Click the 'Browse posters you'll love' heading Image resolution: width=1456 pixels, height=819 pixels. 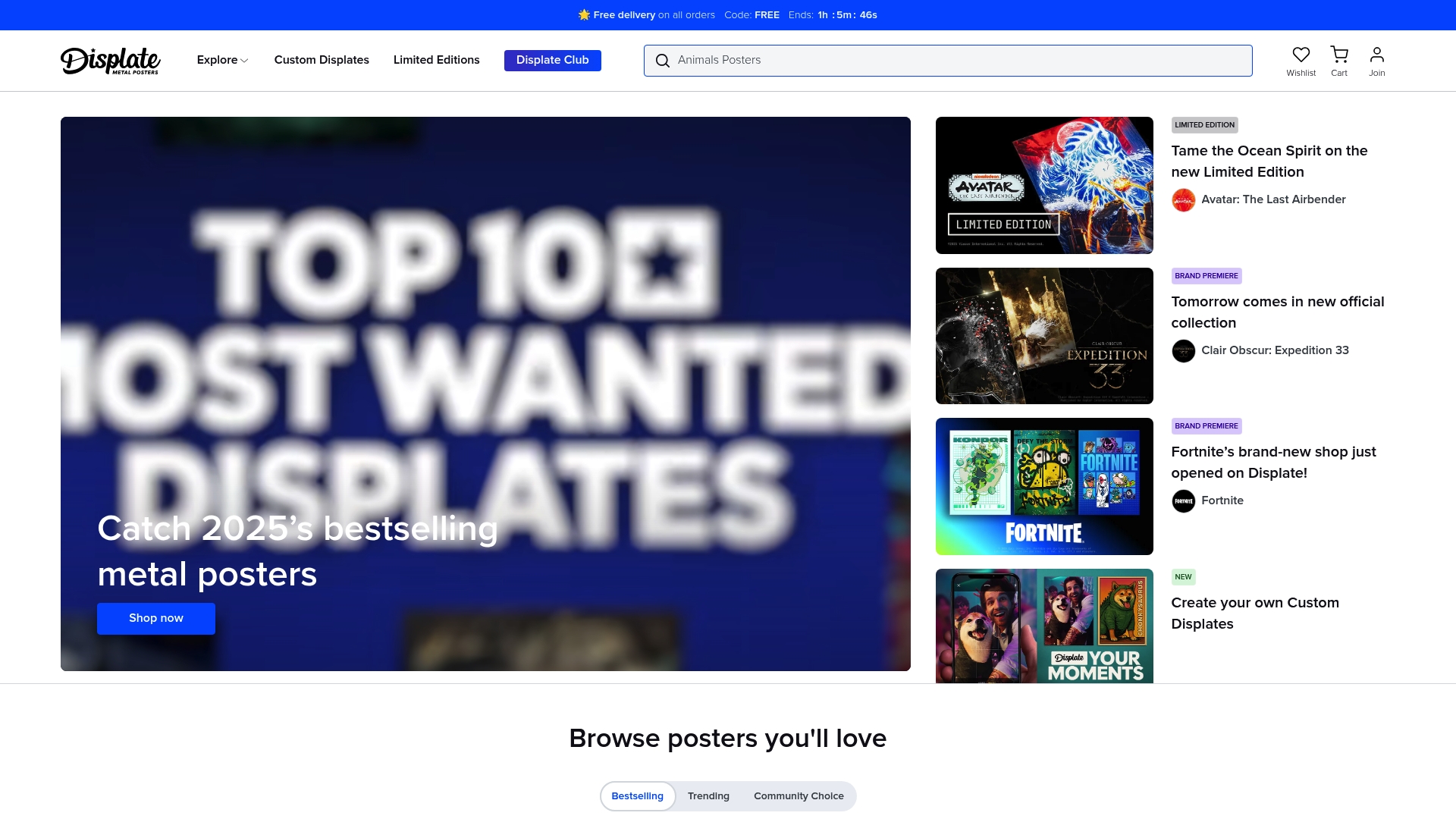(x=728, y=739)
